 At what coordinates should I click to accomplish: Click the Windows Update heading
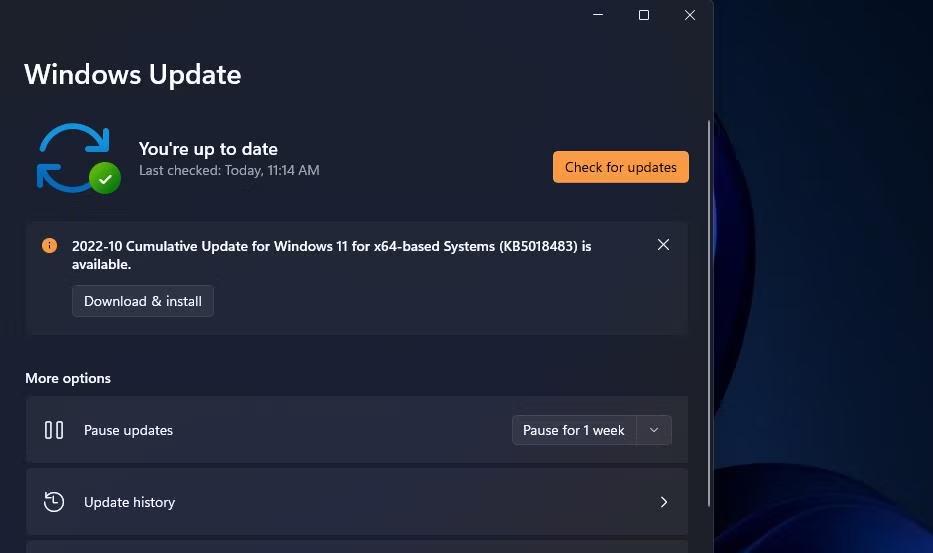133,75
